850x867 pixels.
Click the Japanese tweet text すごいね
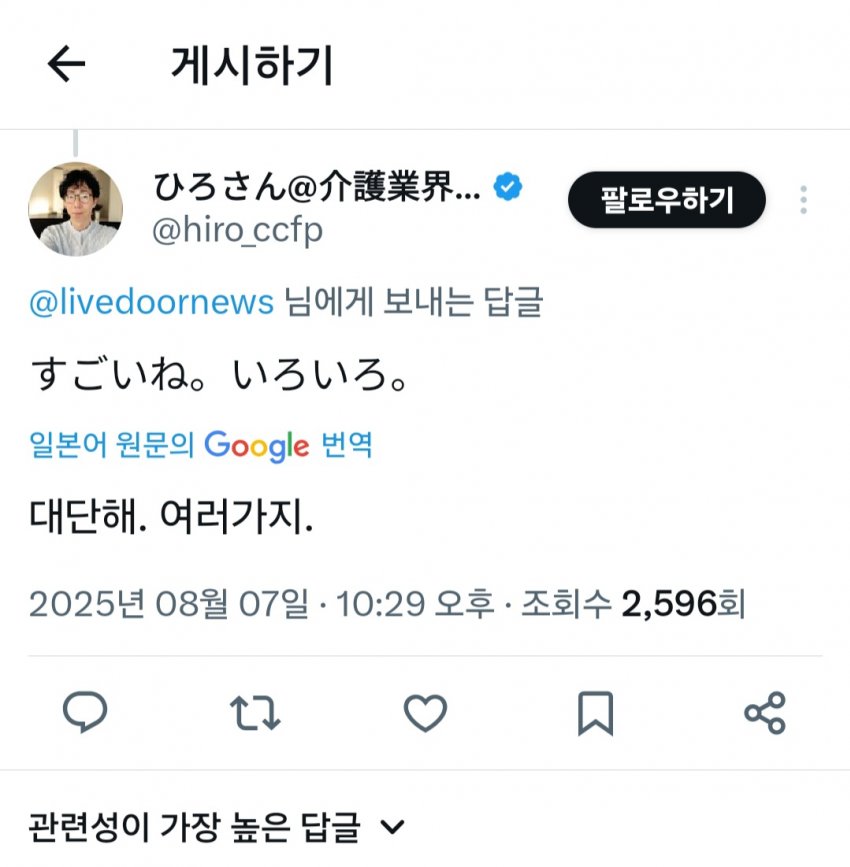click(x=118, y=374)
